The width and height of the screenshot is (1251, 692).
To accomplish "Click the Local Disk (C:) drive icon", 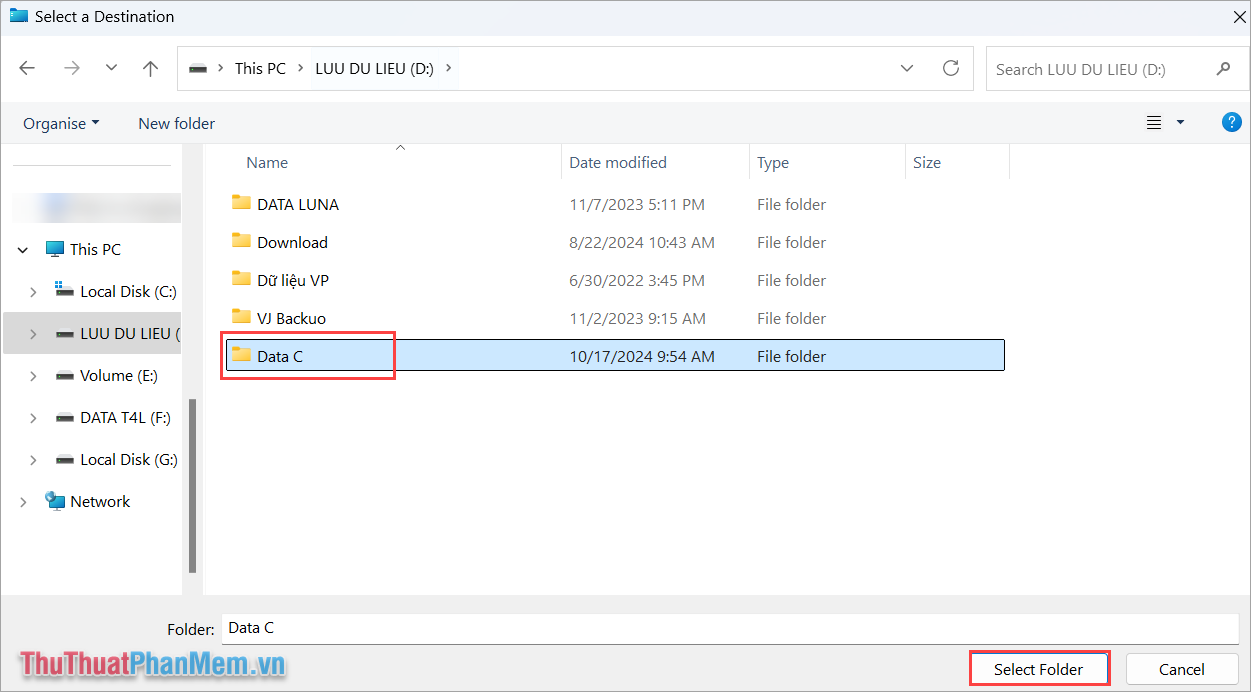I will (65, 291).
